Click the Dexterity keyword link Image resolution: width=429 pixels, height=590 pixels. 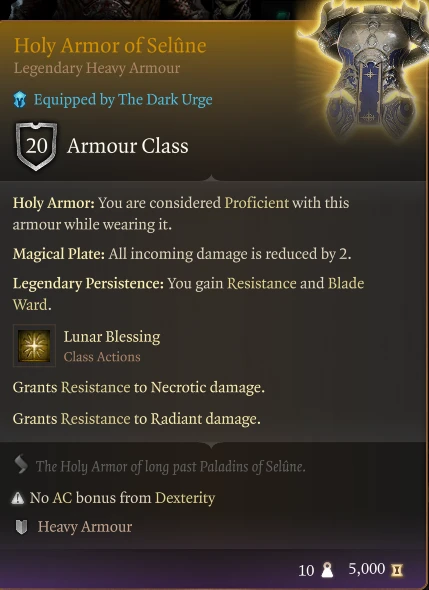point(185,498)
